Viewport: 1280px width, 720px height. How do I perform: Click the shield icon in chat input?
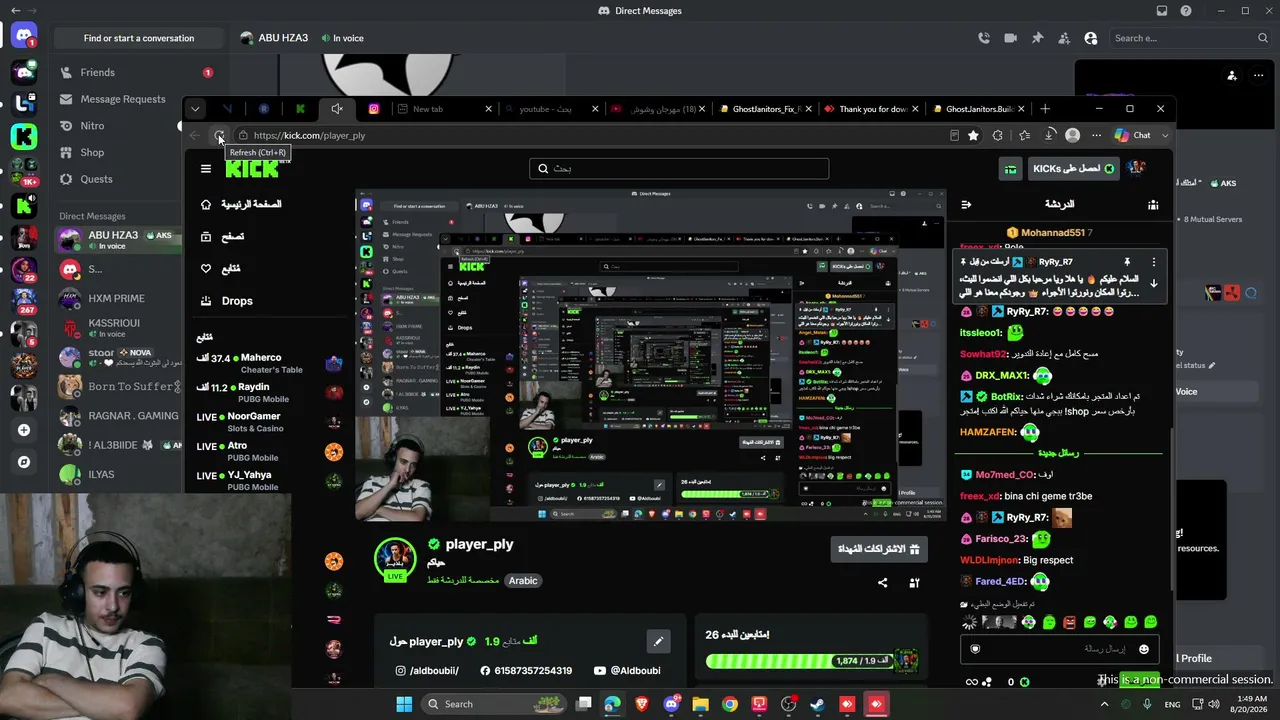coord(975,649)
